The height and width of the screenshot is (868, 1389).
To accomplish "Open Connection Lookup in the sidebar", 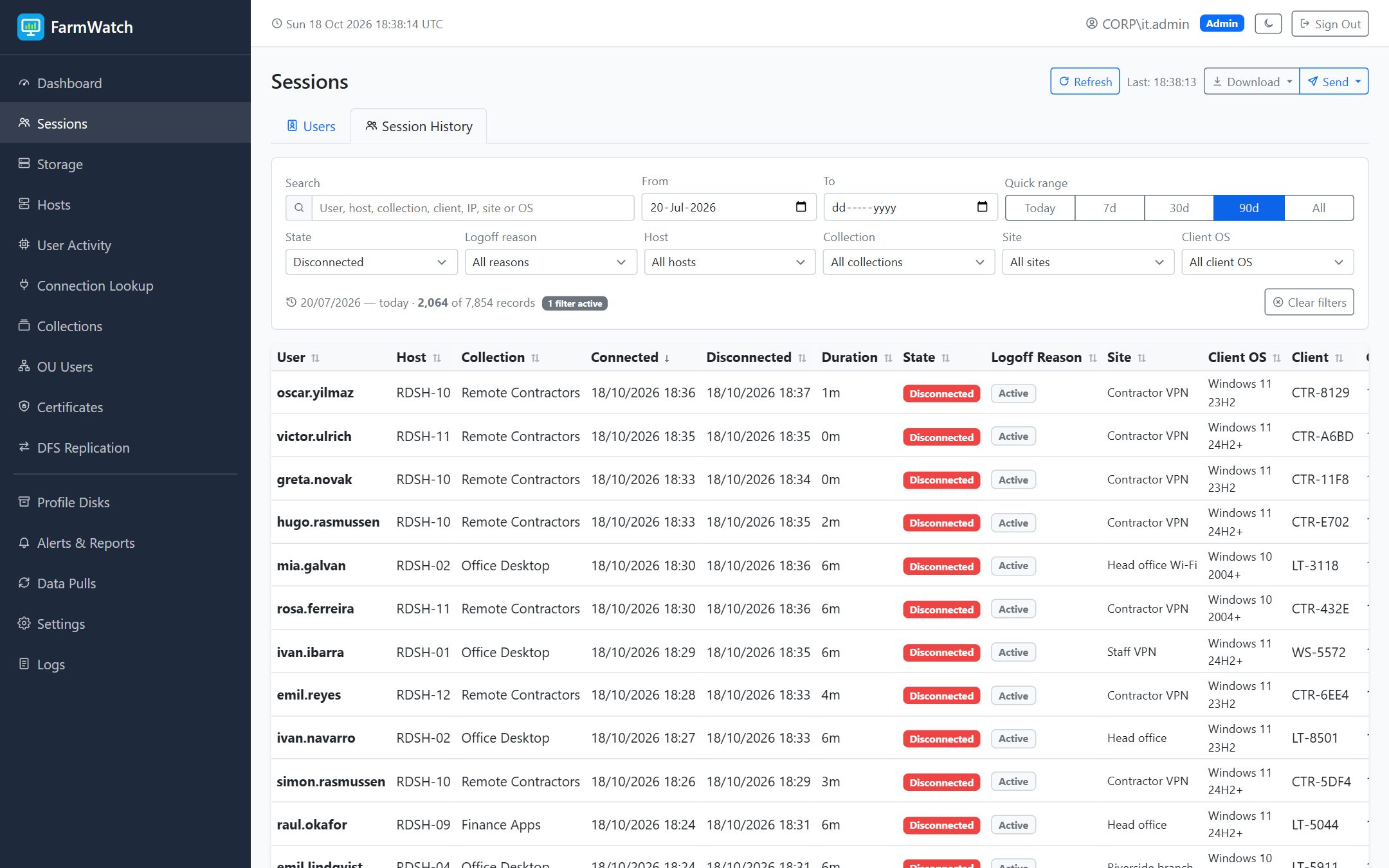I will (125, 285).
